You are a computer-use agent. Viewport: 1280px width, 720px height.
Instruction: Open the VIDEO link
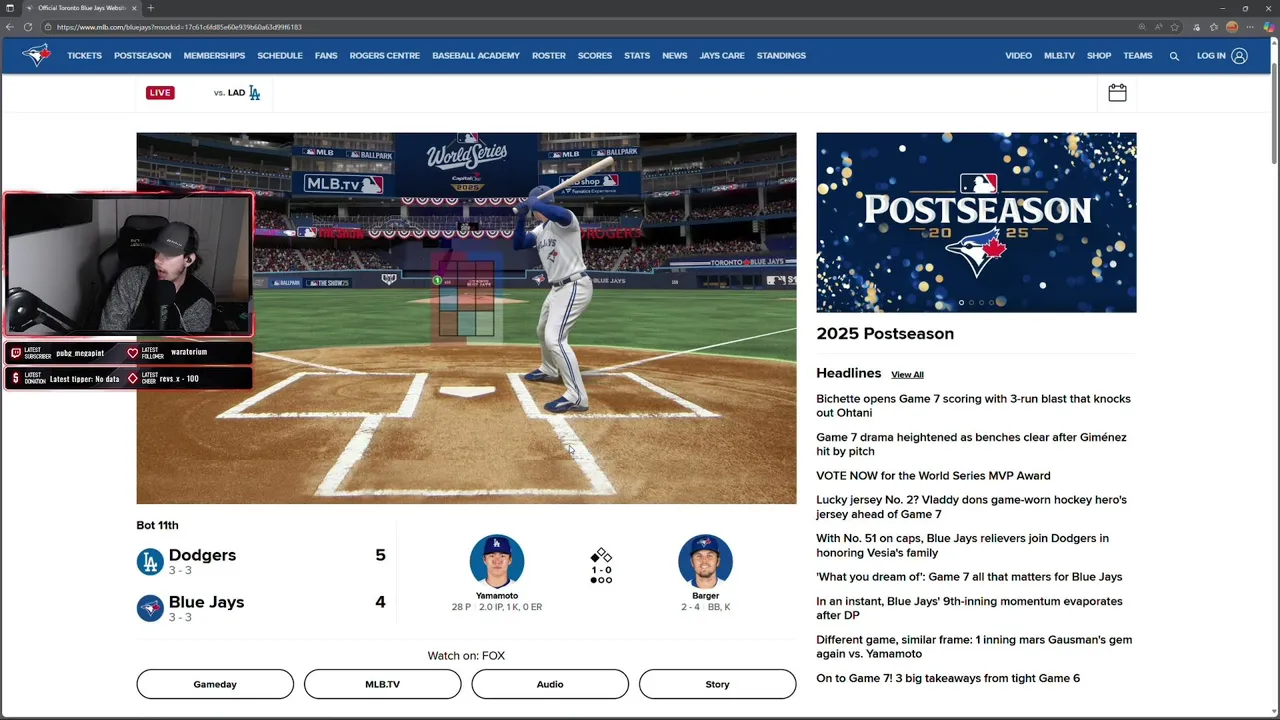1018,56
